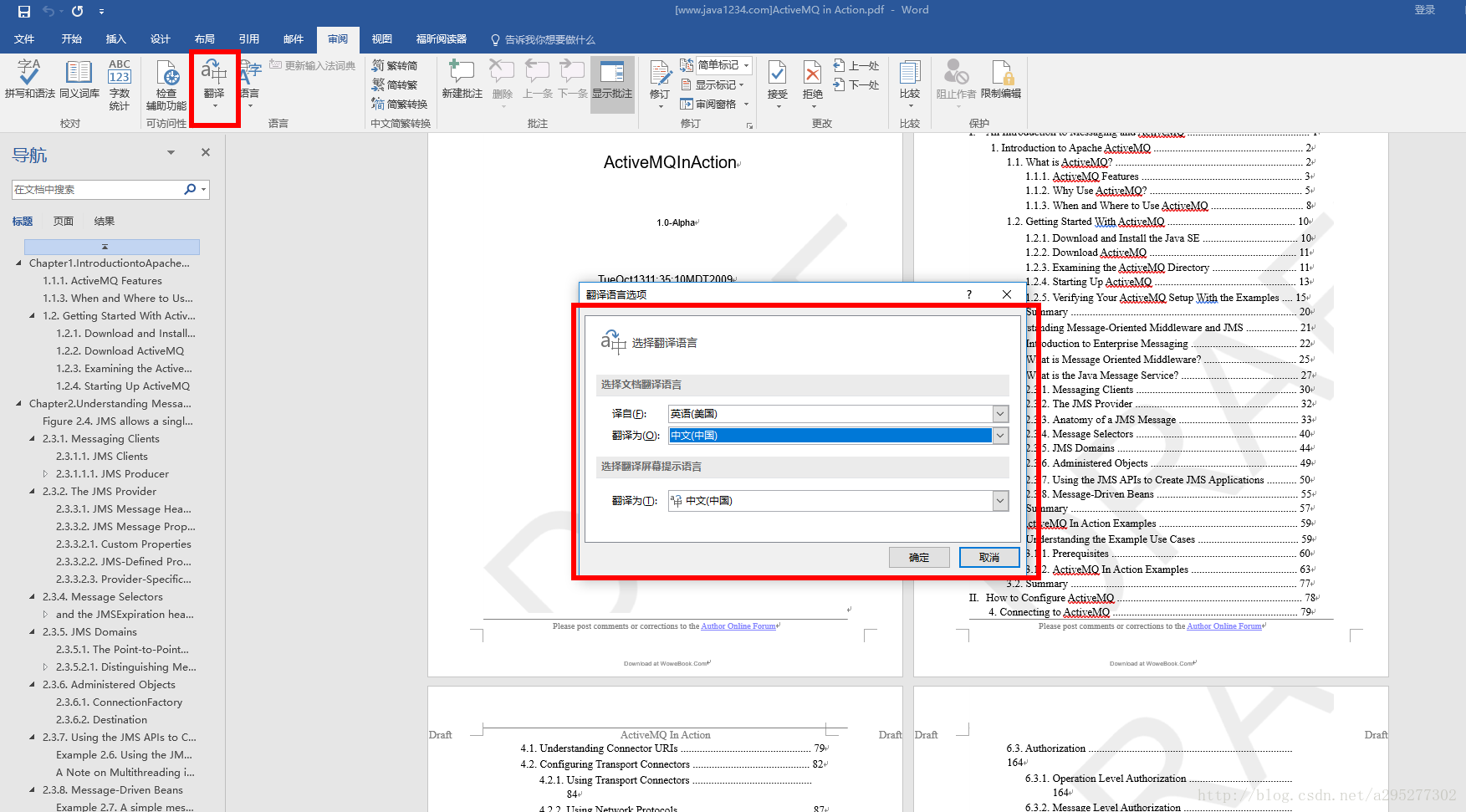Image resolution: width=1466 pixels, height=812 pixels.
Task: Collapse 1.2 Getting Started tree node
Action: click(33, 315)
